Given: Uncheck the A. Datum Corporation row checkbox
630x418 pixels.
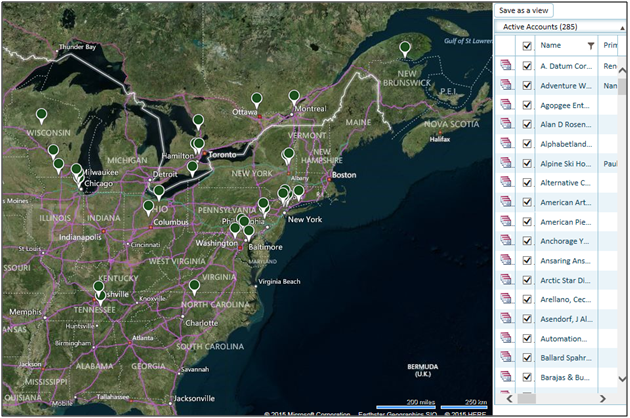Looking at the screenshot, I should (x=526, y=66).
